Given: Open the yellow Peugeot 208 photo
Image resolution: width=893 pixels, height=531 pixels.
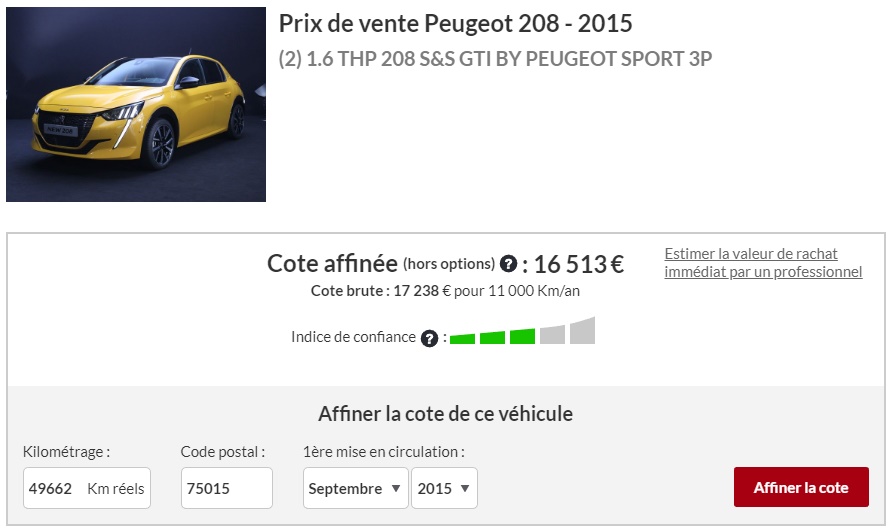Looking at the screenshot, I should tap(136, 104).
